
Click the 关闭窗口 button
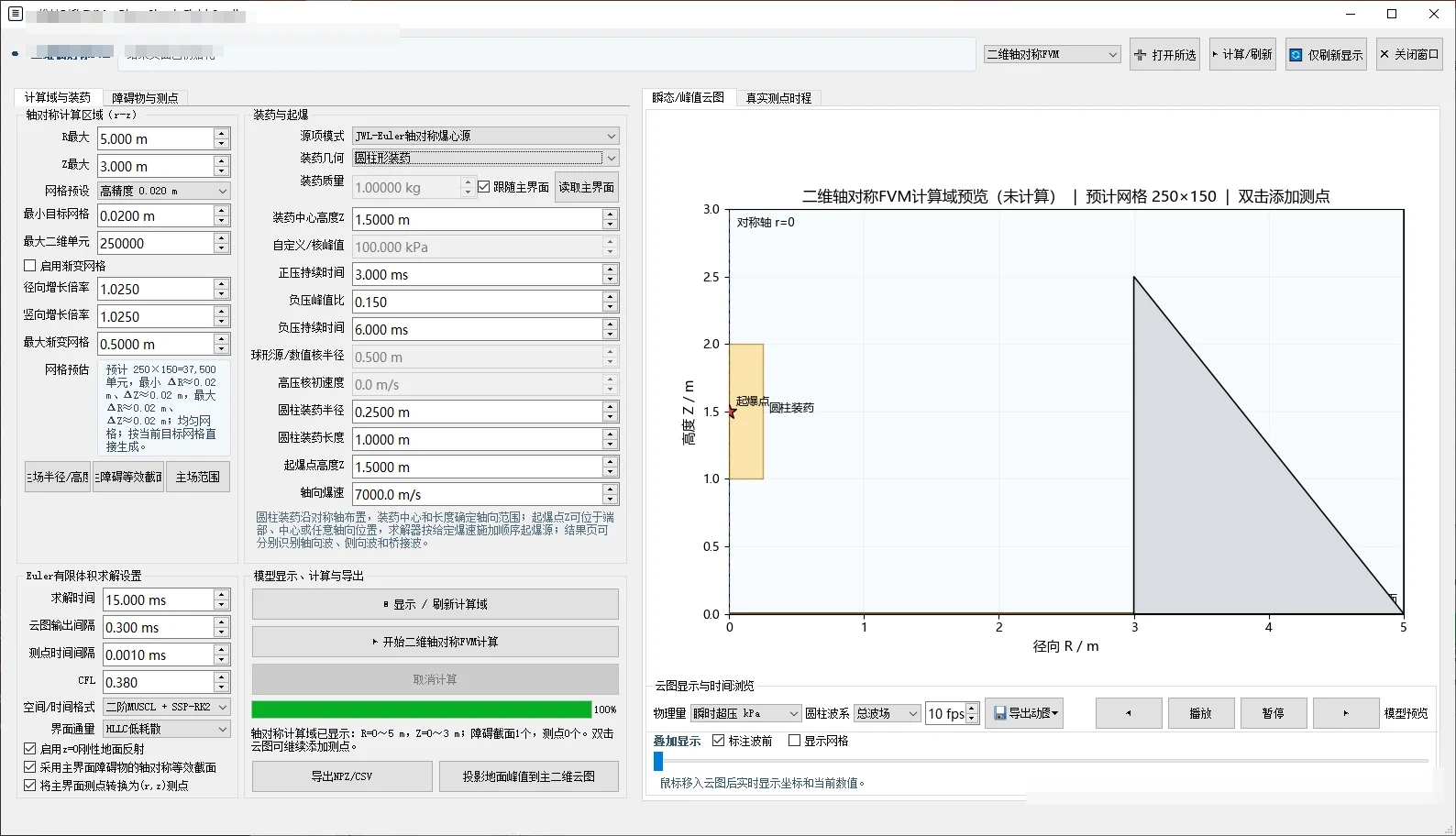(1409, 55)
